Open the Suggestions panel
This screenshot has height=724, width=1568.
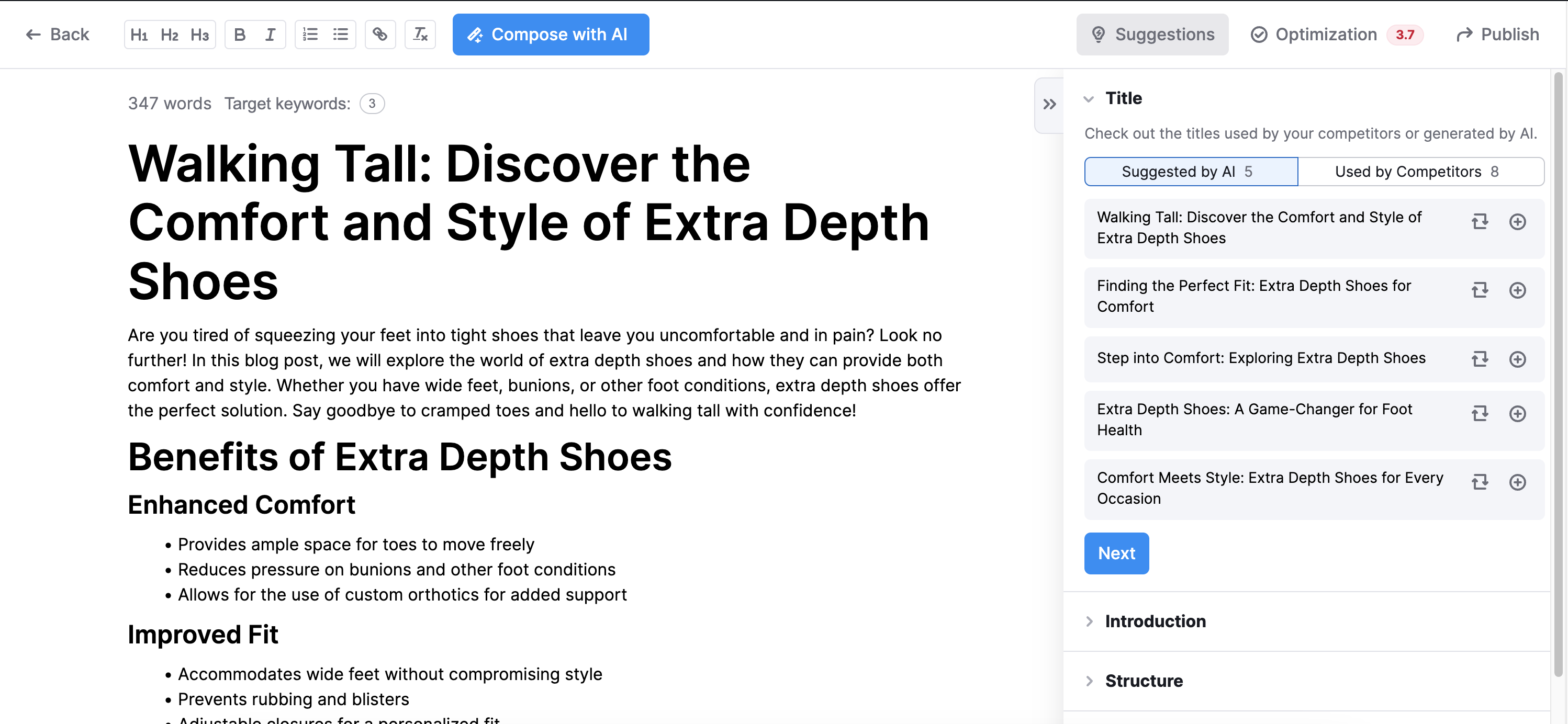click(x=1152, y=35)
